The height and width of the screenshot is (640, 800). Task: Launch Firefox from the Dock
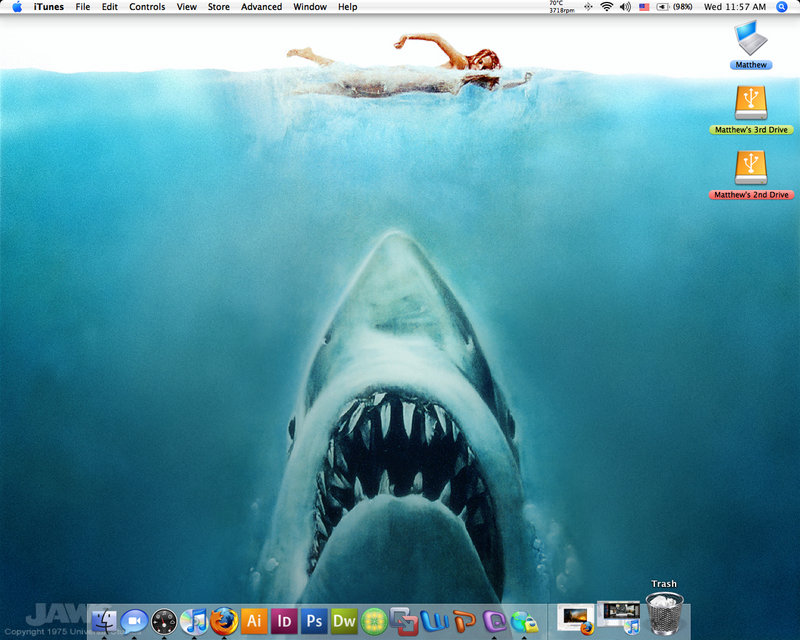point(224,621)
